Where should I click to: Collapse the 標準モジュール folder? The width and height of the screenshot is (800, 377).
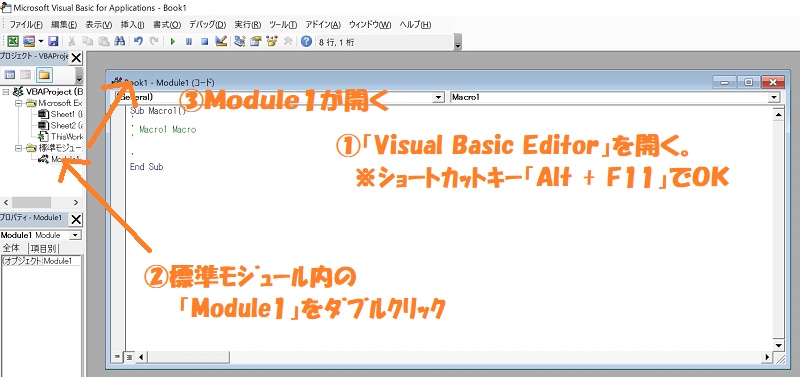tap(18, 148)
